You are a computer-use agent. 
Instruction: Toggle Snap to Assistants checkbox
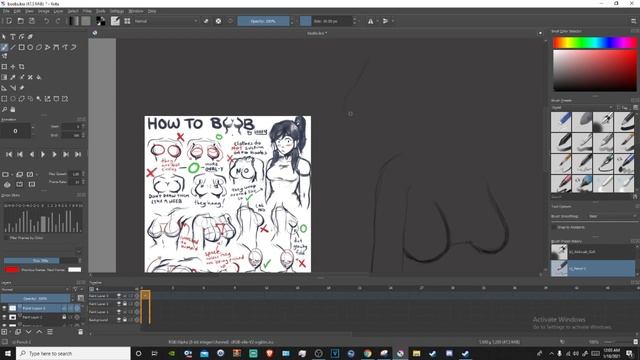[555, 227]
